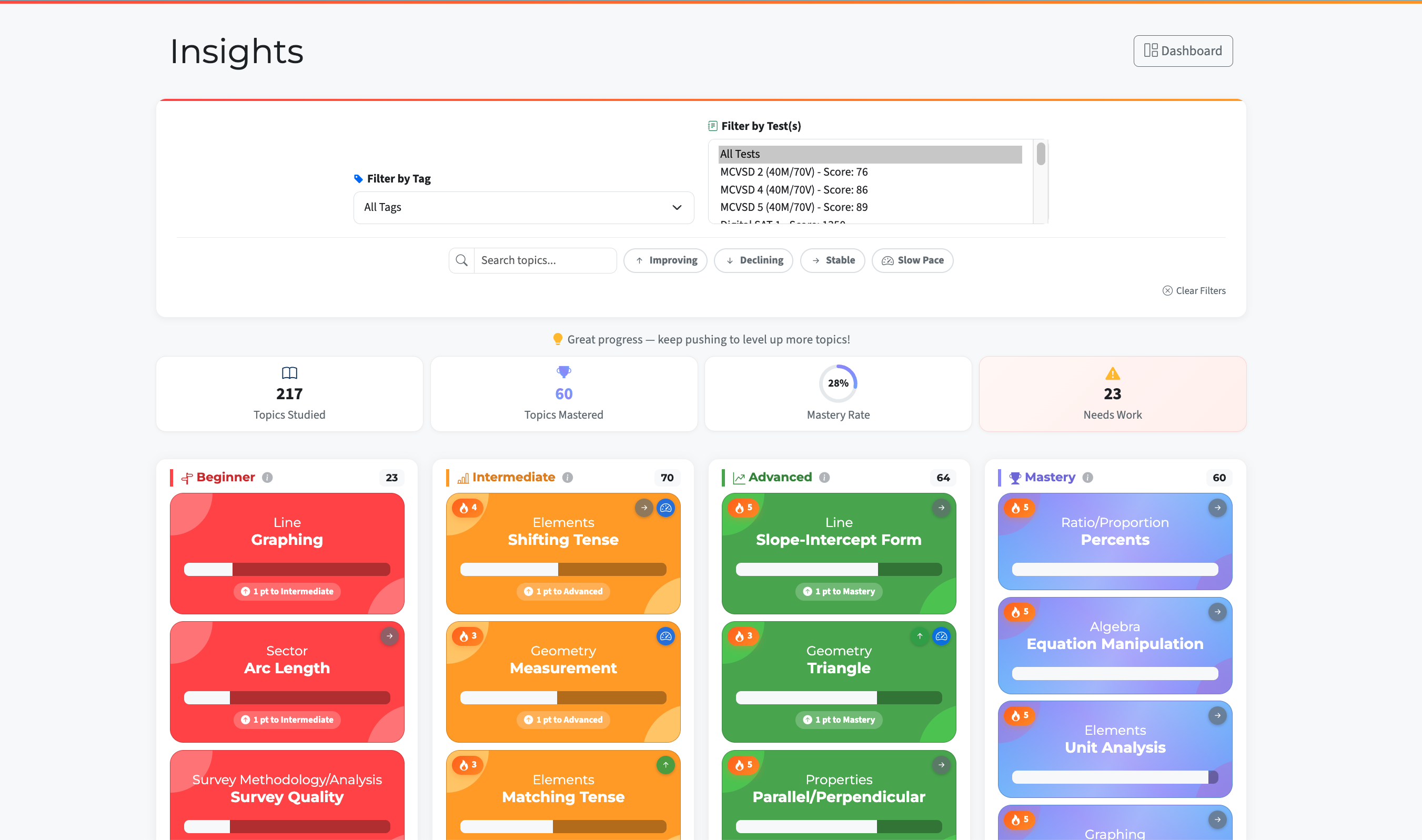Click Clear Filters link

1194,290
